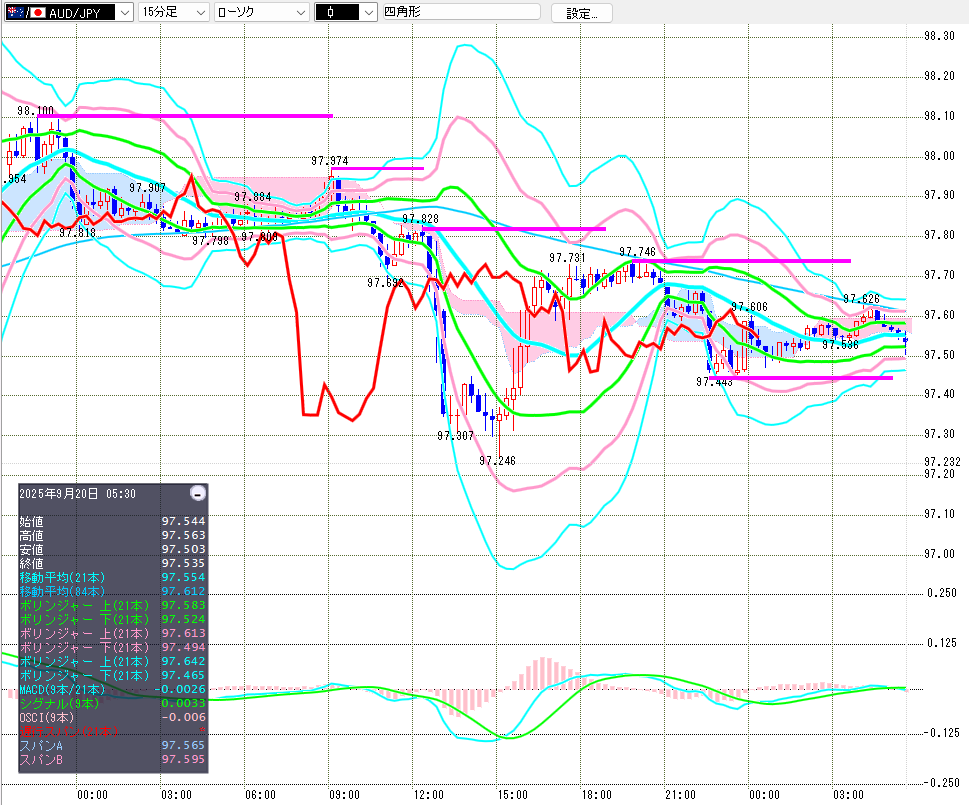Image resolution: width=969 pixels, height=805 pixels.
Task: Select the magenta line at the 97.828 level
Action: (515, 229)
